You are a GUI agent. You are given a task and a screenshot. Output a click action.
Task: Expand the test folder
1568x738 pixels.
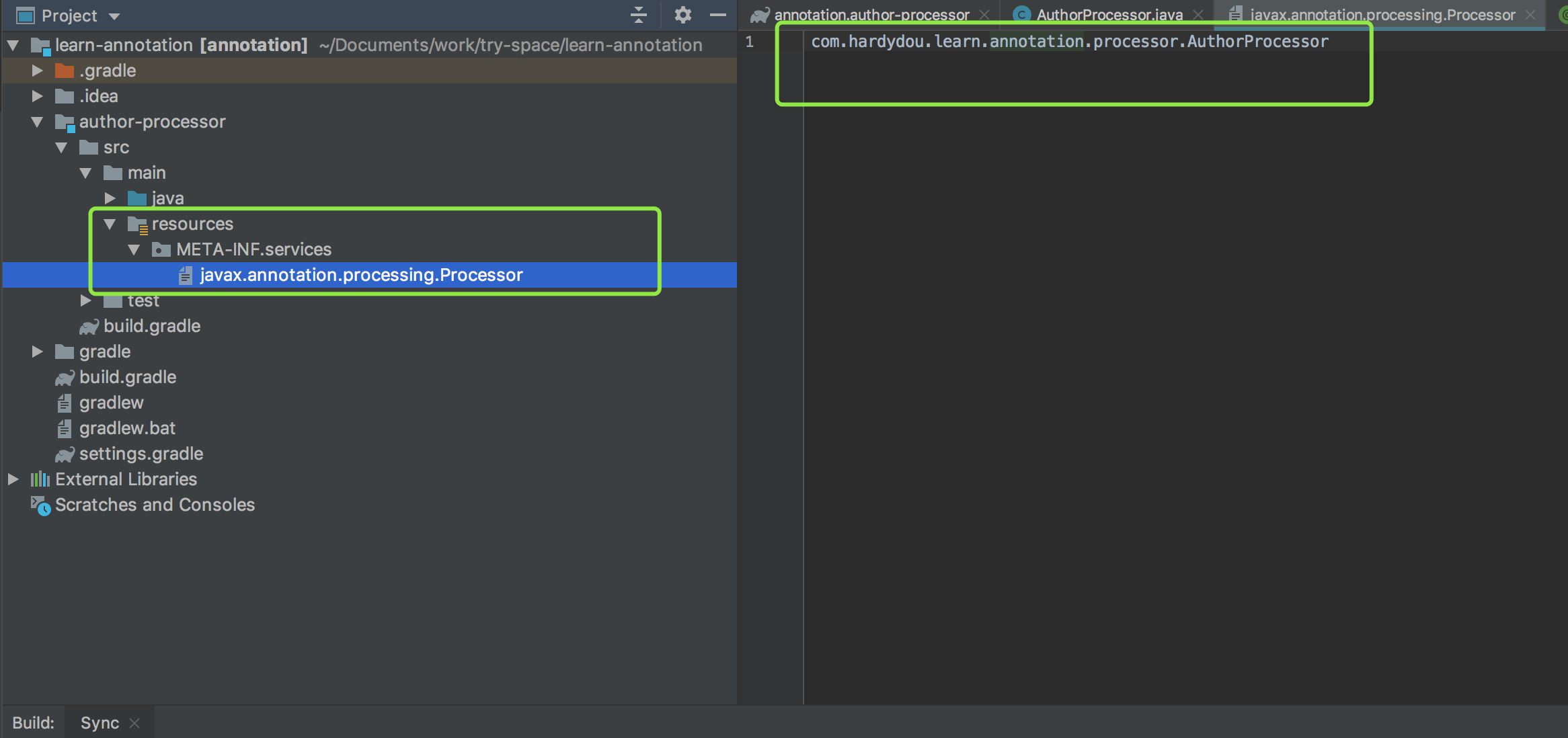pyautogui.click(x=86, y=300)
